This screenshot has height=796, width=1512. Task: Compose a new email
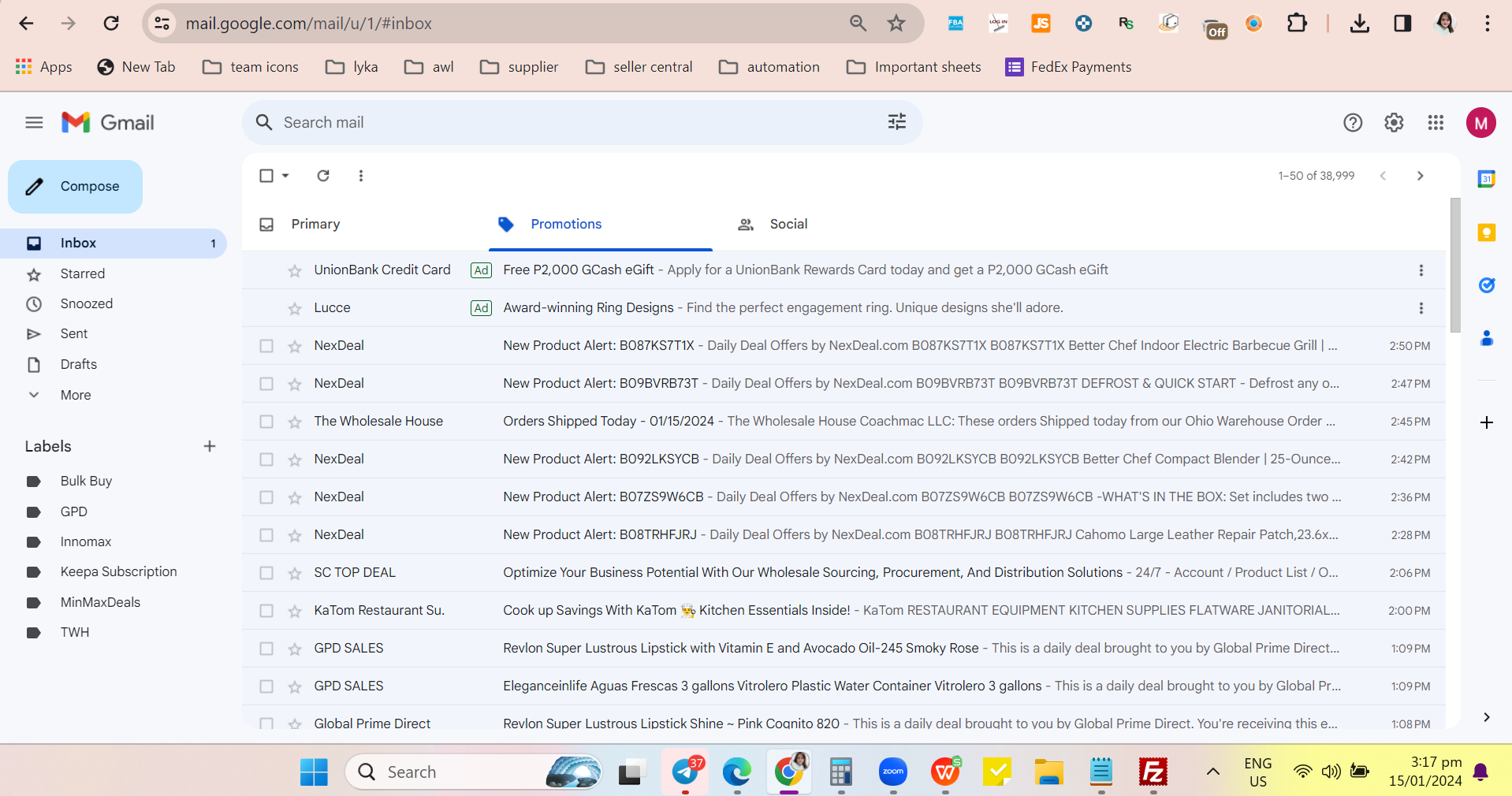pos(76,187)
